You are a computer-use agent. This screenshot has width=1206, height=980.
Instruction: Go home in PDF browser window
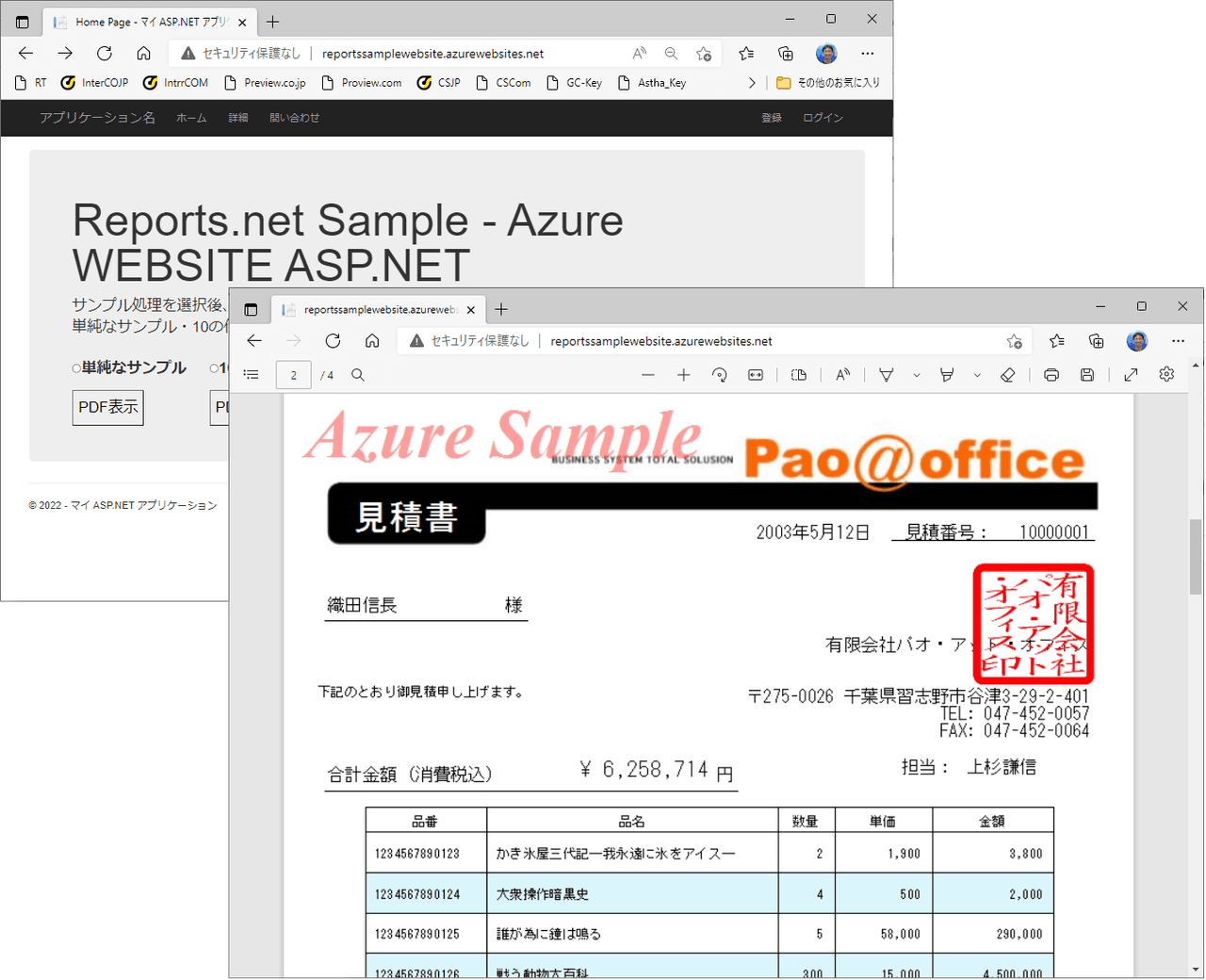pos(372,340)
